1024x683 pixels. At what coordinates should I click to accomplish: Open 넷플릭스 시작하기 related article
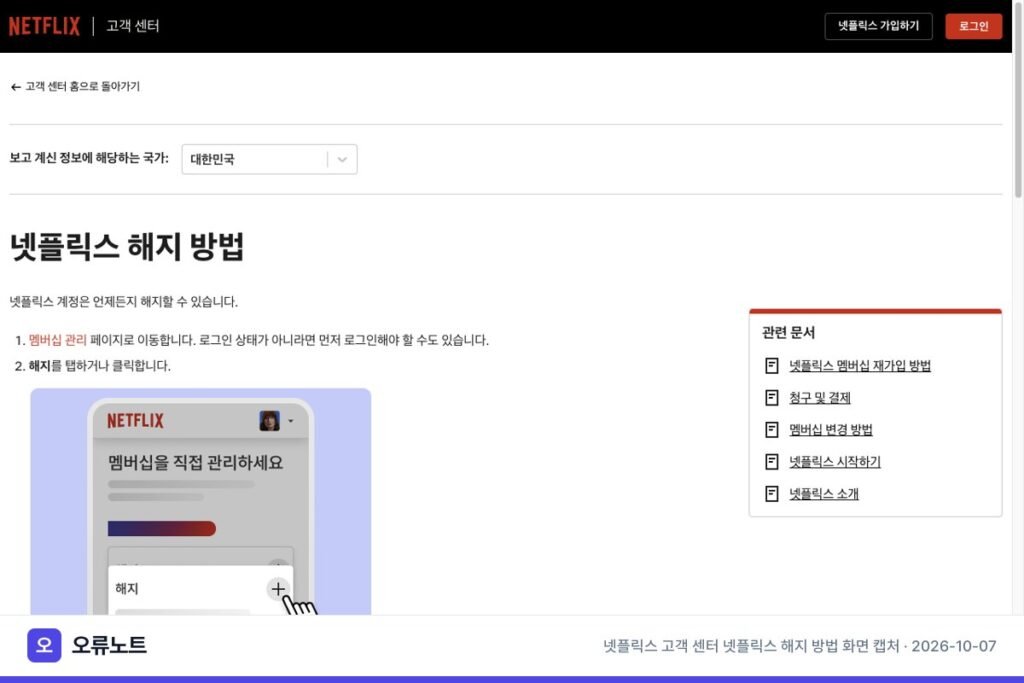point(835,462)
